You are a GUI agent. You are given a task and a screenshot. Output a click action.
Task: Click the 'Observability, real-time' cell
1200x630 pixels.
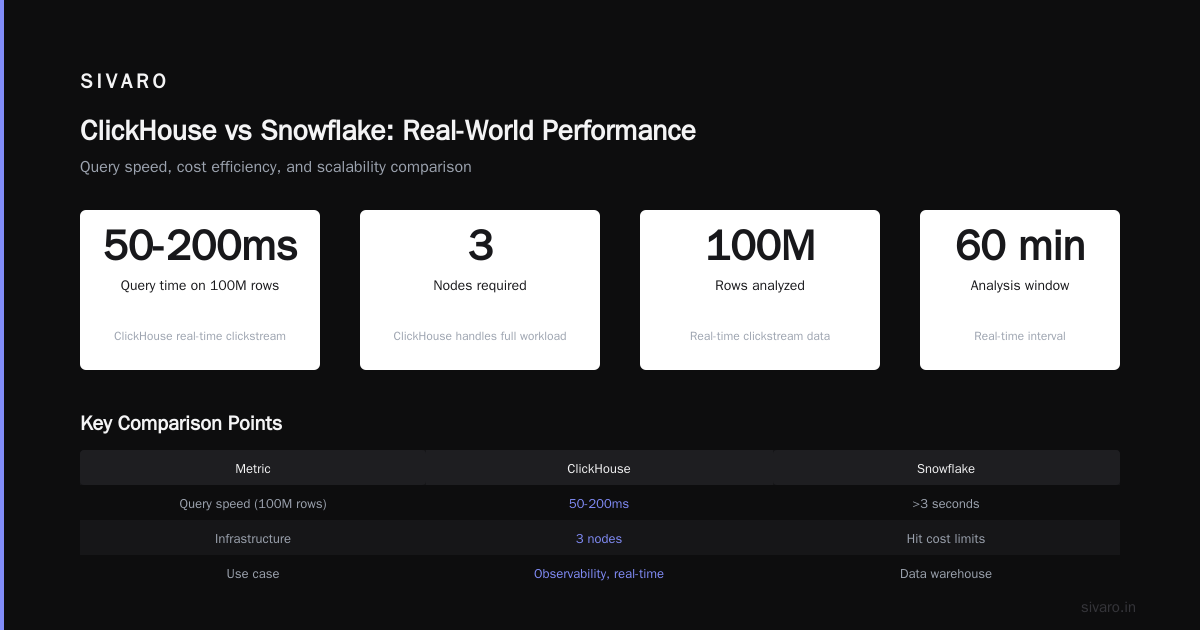point(599,574)
